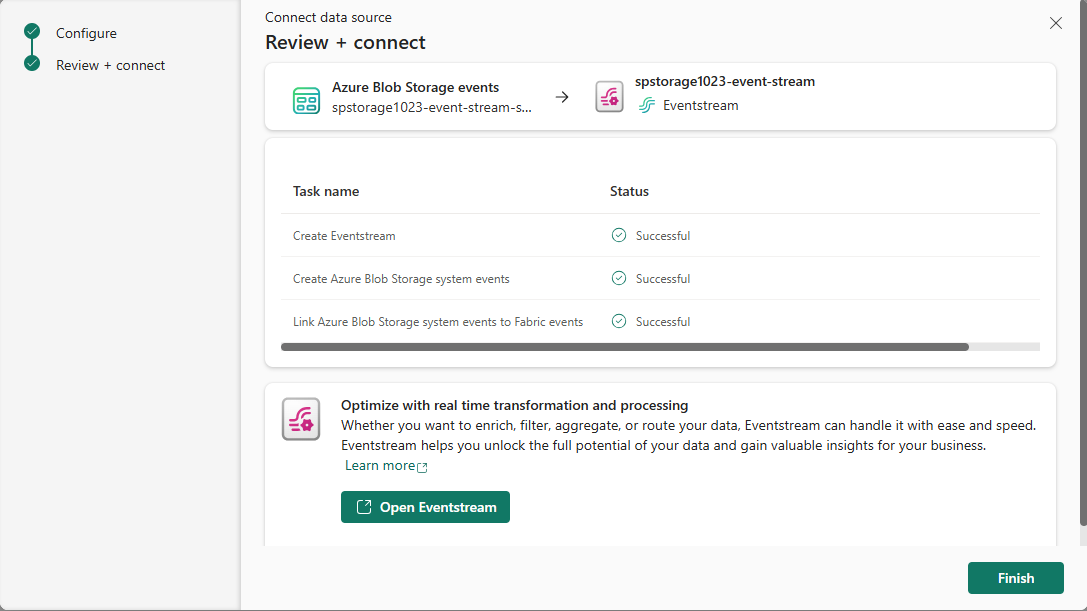
Task: Click success icon for Create Azure Blob Storage events
Action: 619,279
